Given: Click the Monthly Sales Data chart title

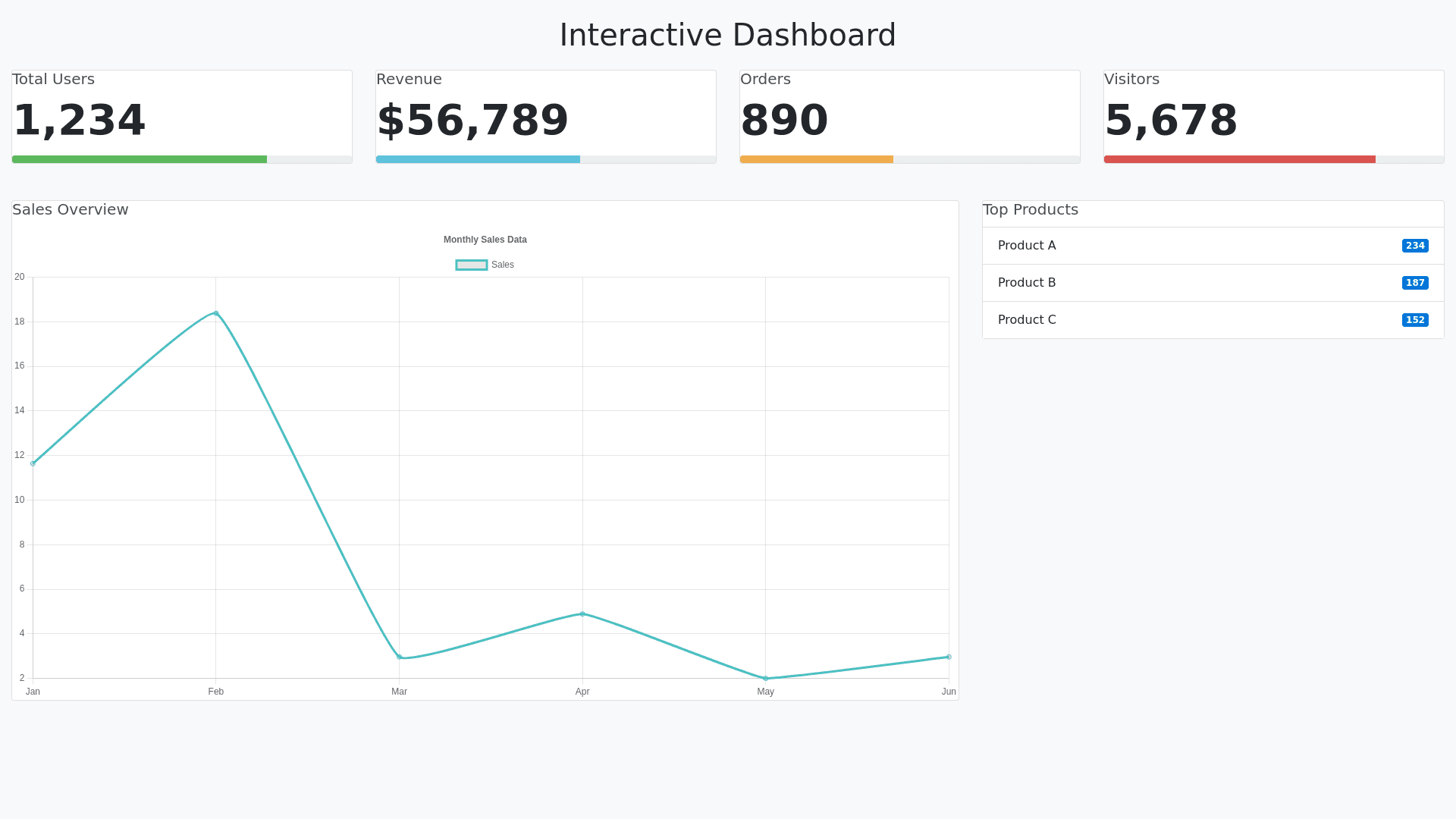Looking at the screenshot, I should [485, 240].
